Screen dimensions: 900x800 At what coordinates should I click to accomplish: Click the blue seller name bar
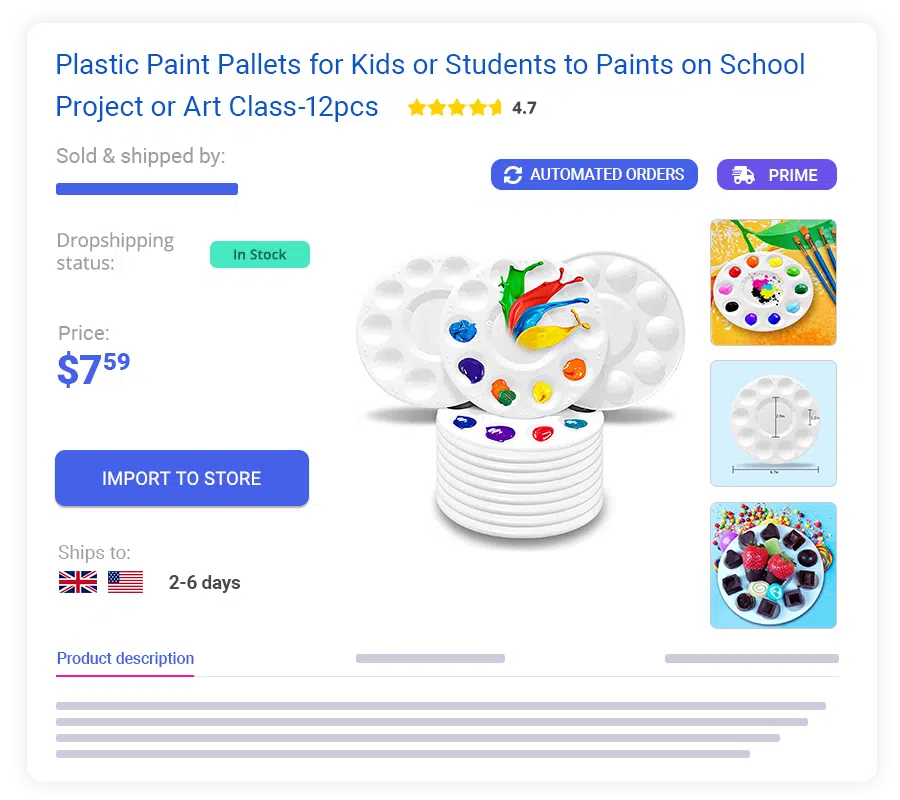[x=147, y=189]
